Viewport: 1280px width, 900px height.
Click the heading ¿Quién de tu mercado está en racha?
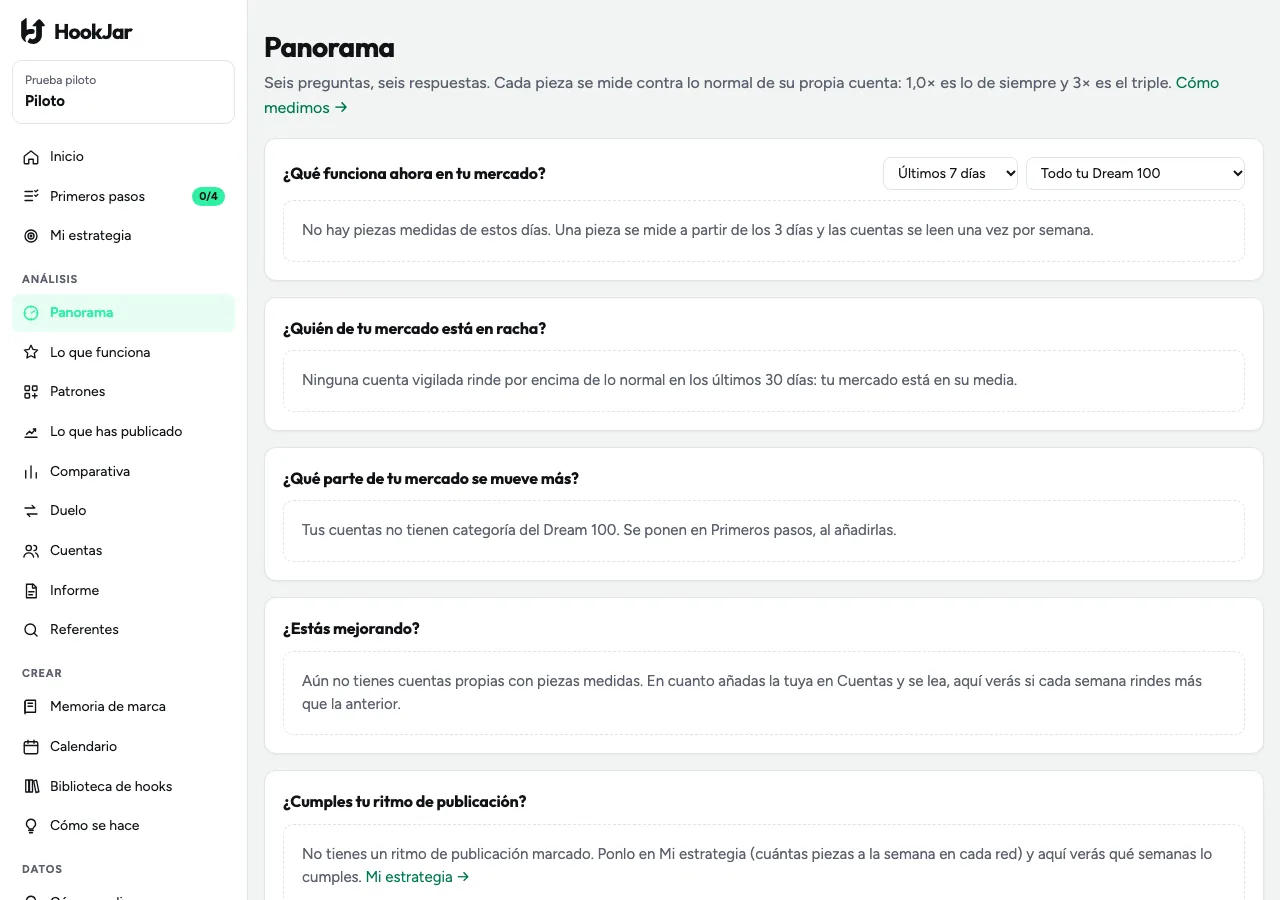point(414,328)
